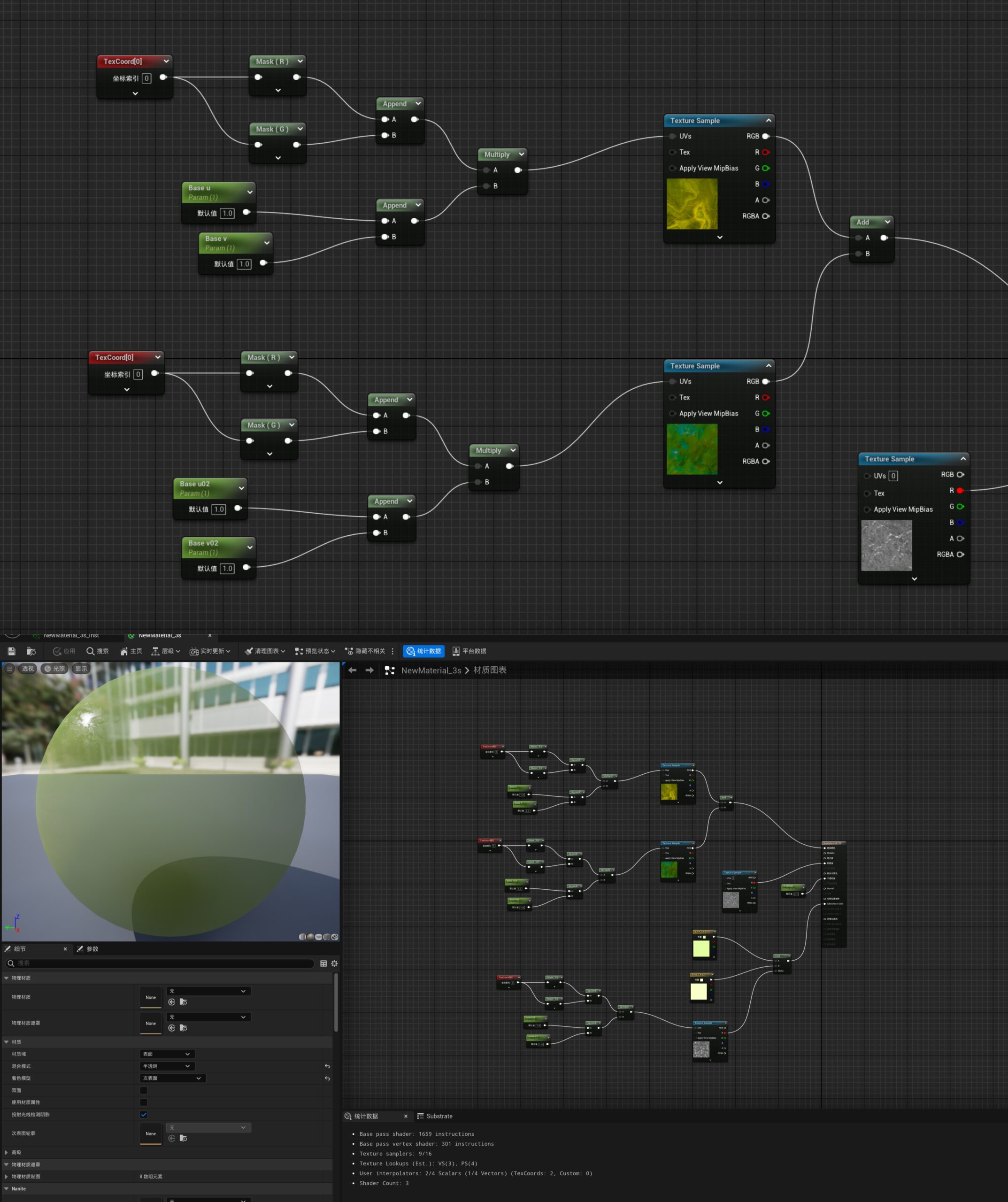Click the 搜索 search toolbar button
This screenshot has width=1008, height=1202.
97,651
